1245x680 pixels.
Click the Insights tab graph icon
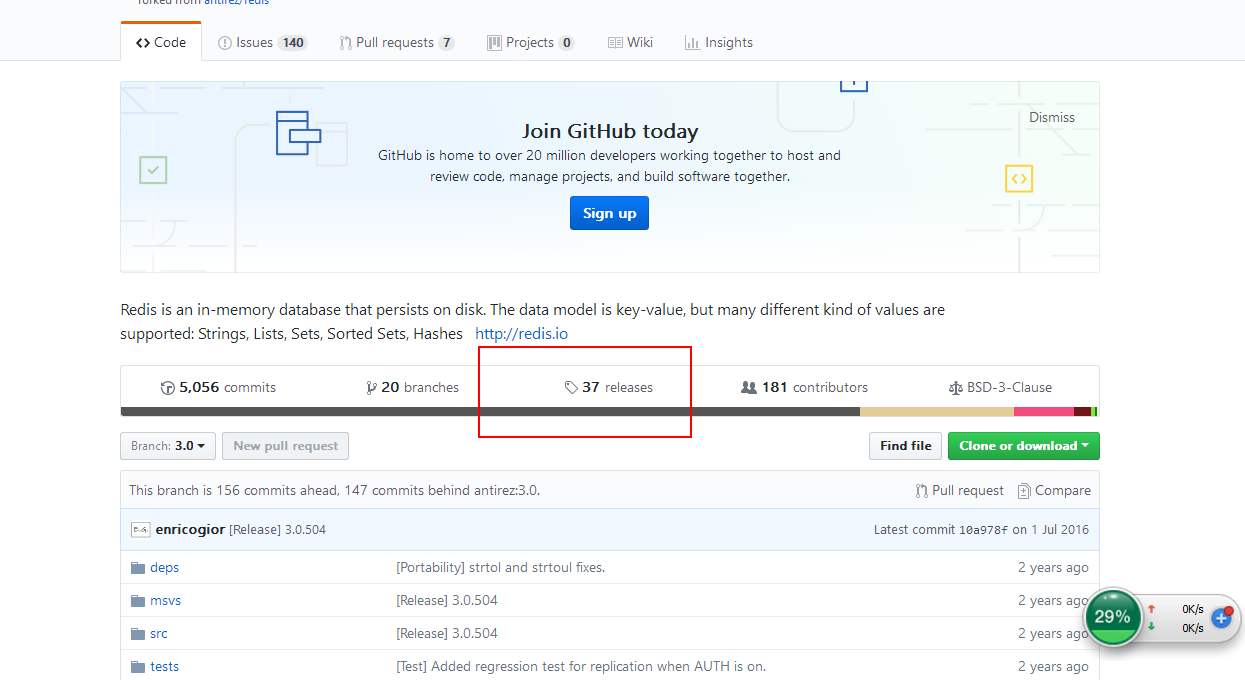click(692, 43)
